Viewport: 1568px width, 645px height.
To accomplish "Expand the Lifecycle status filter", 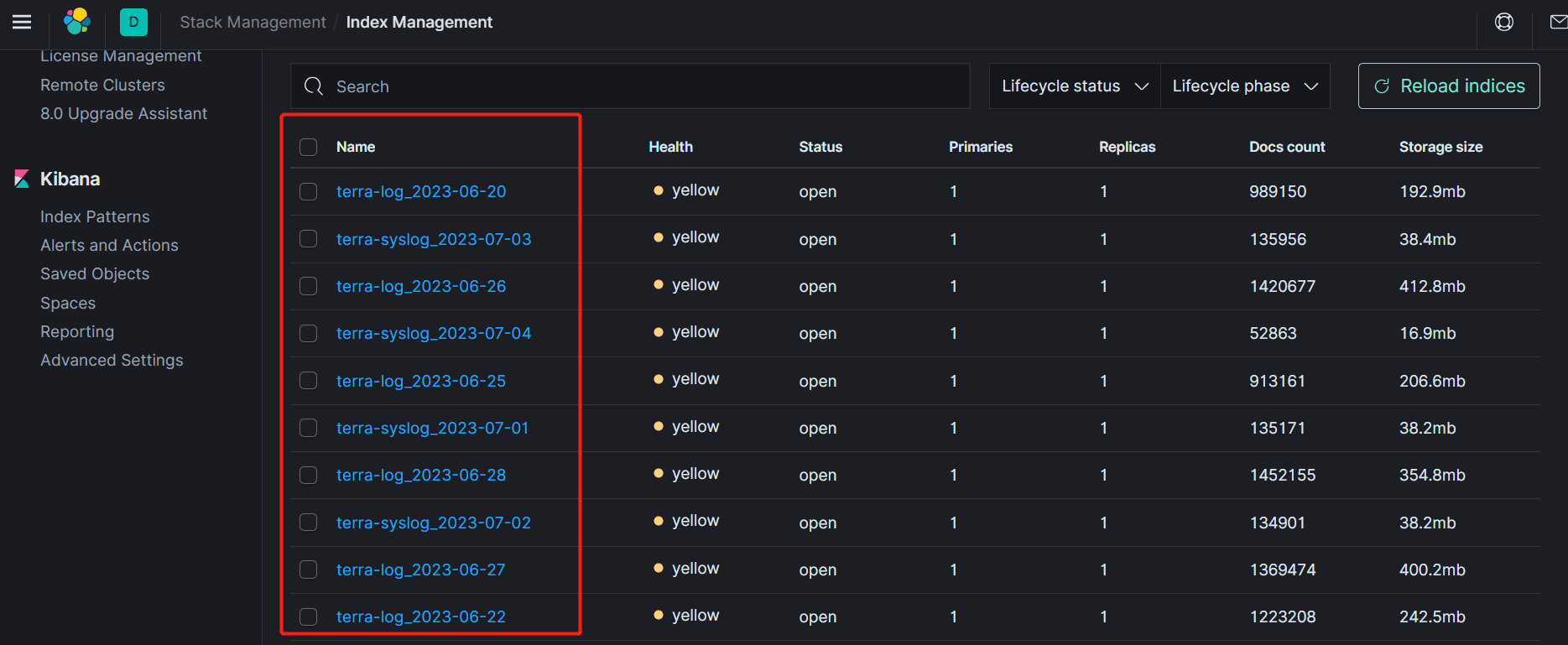I will (1075, 86).
